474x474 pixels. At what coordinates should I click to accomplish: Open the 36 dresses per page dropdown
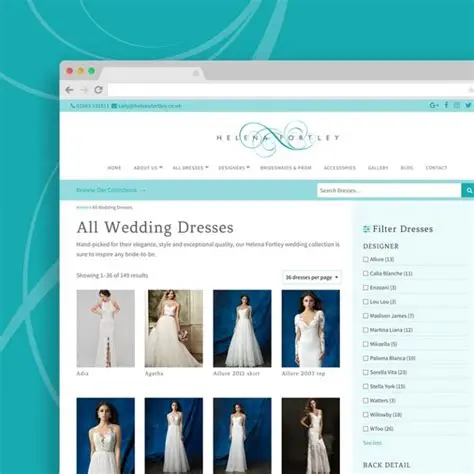pos(312,277)
